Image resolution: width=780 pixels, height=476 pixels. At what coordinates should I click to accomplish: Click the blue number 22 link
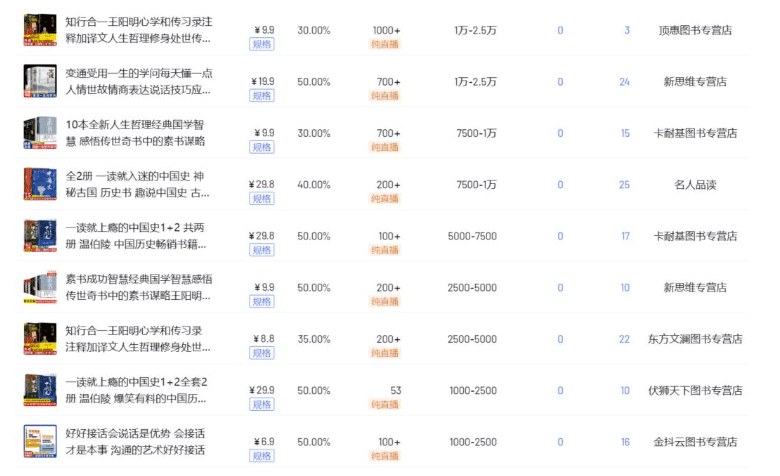click(624, 339)
